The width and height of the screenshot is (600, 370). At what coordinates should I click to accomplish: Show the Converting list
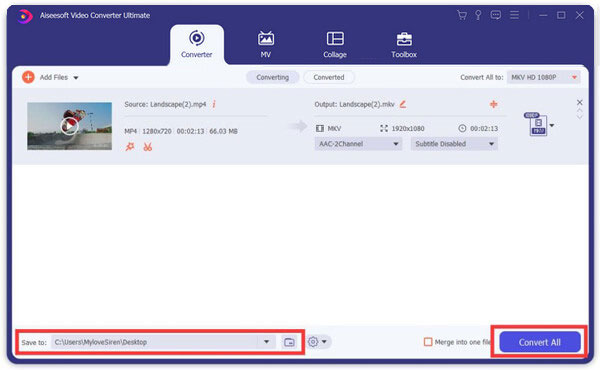272,77
